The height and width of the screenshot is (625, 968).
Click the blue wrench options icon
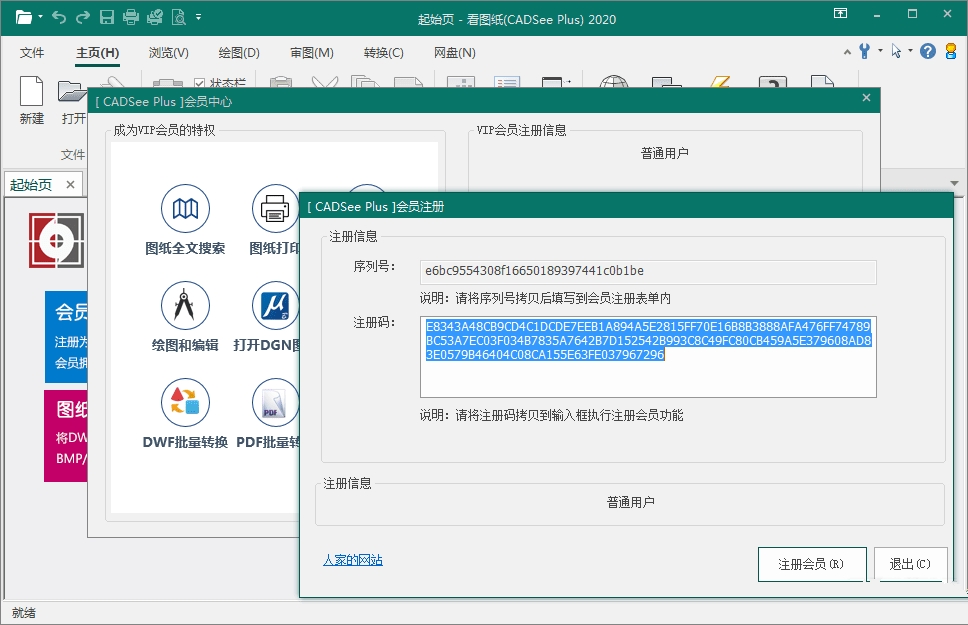(864, 51)
